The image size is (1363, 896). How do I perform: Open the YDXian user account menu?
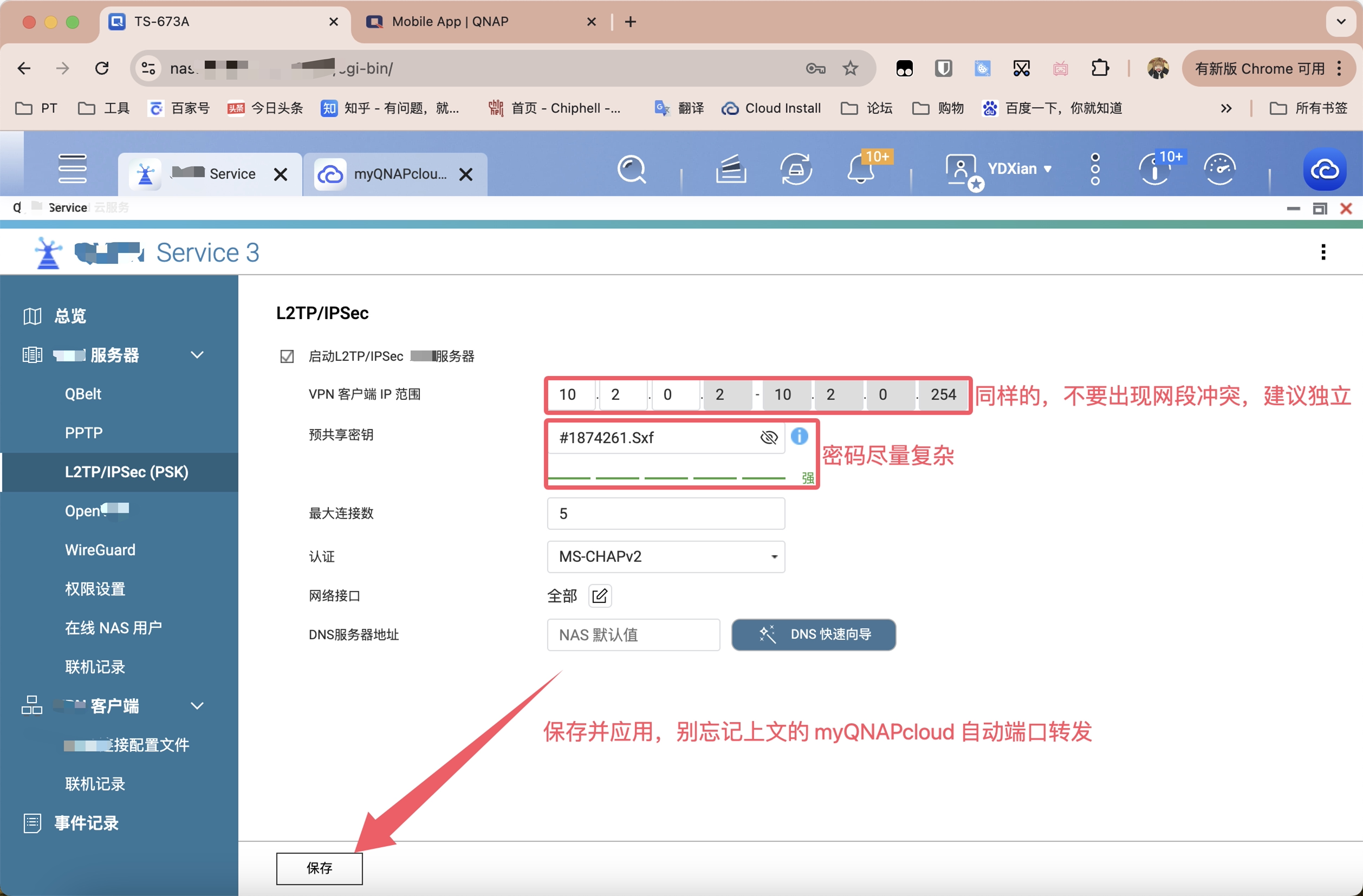pos(999,169)
